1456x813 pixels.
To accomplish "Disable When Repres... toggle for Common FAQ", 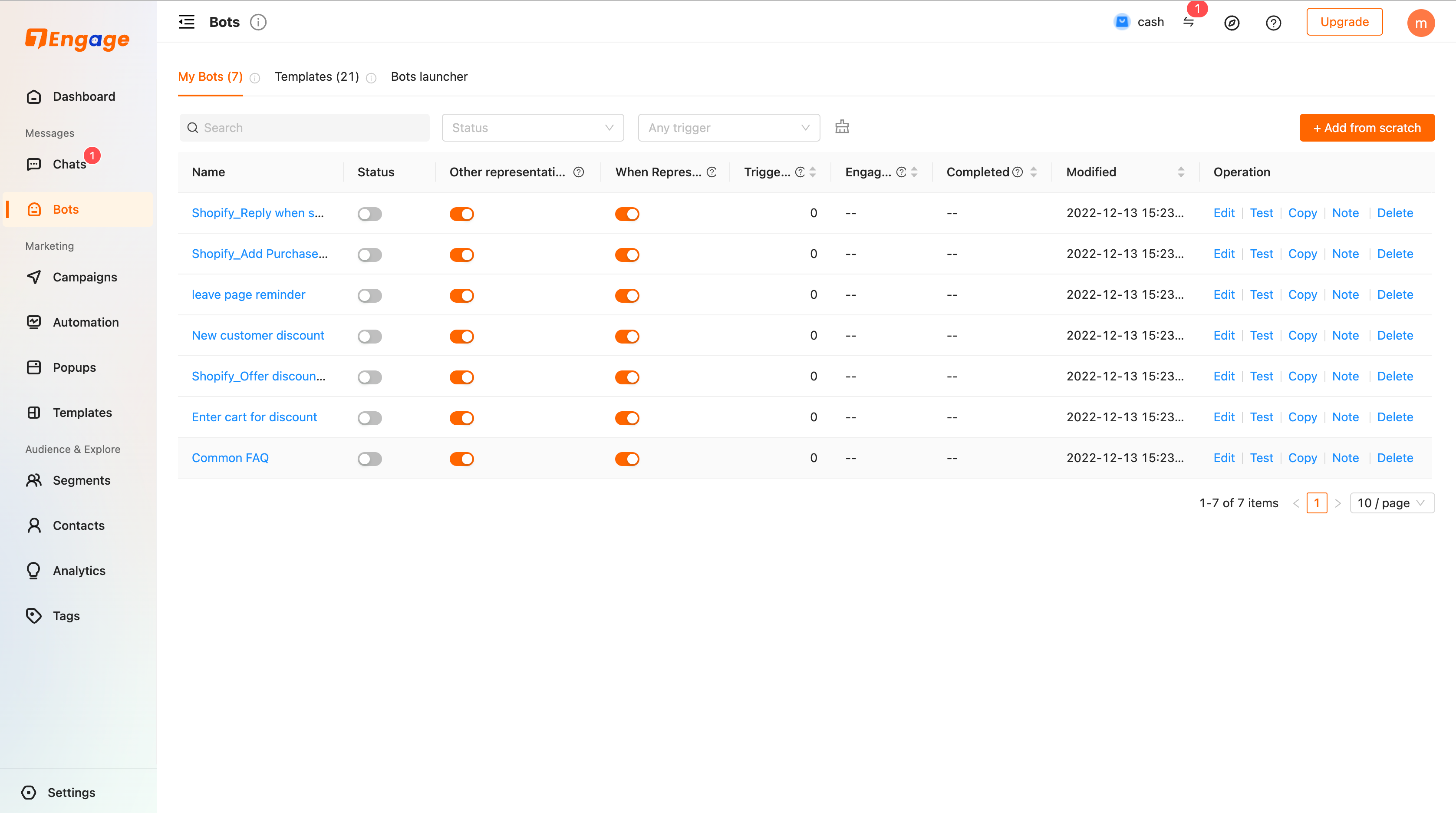I will tap(627, 459).
